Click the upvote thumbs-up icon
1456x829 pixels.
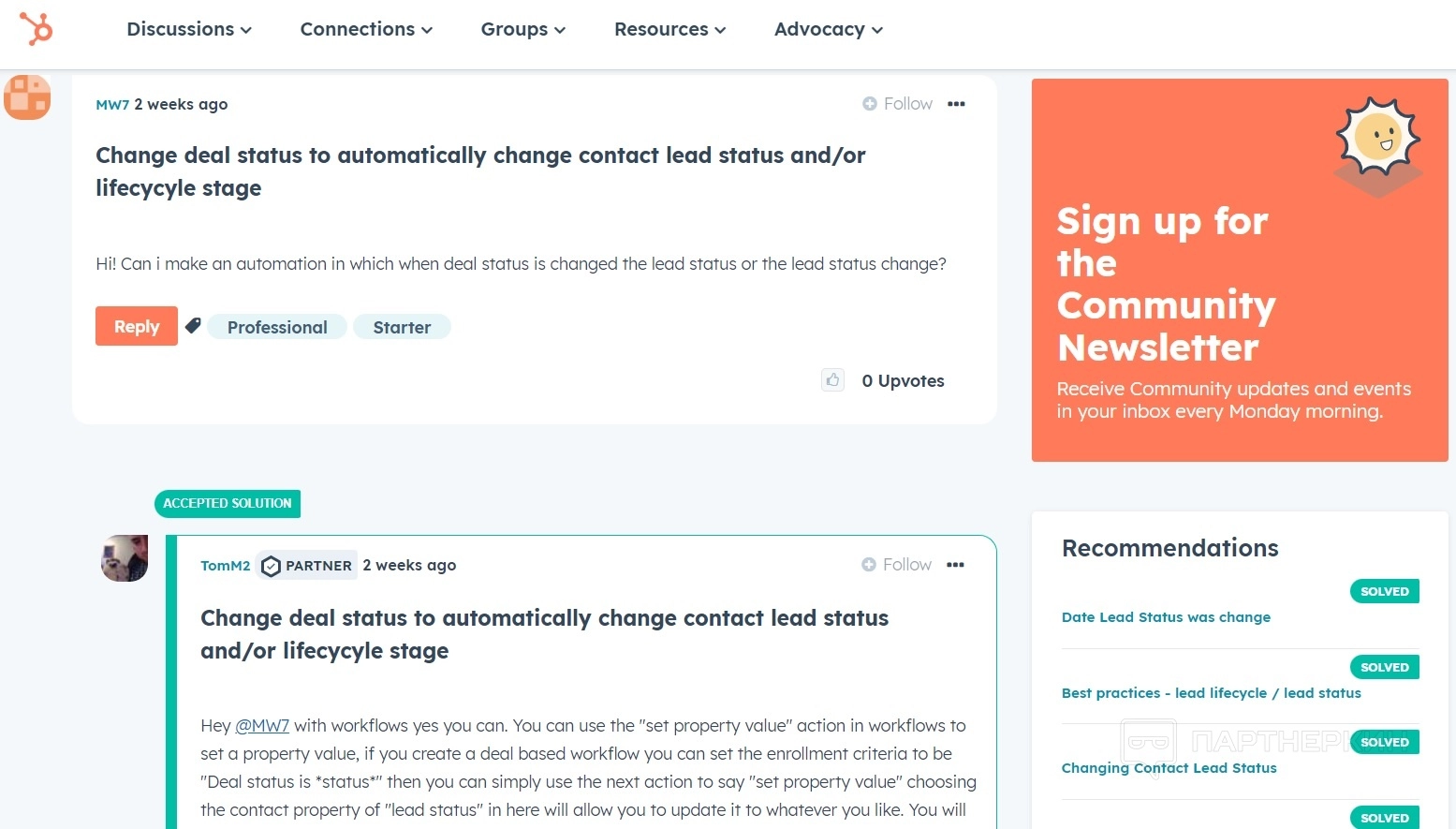(x=832, y=379)
